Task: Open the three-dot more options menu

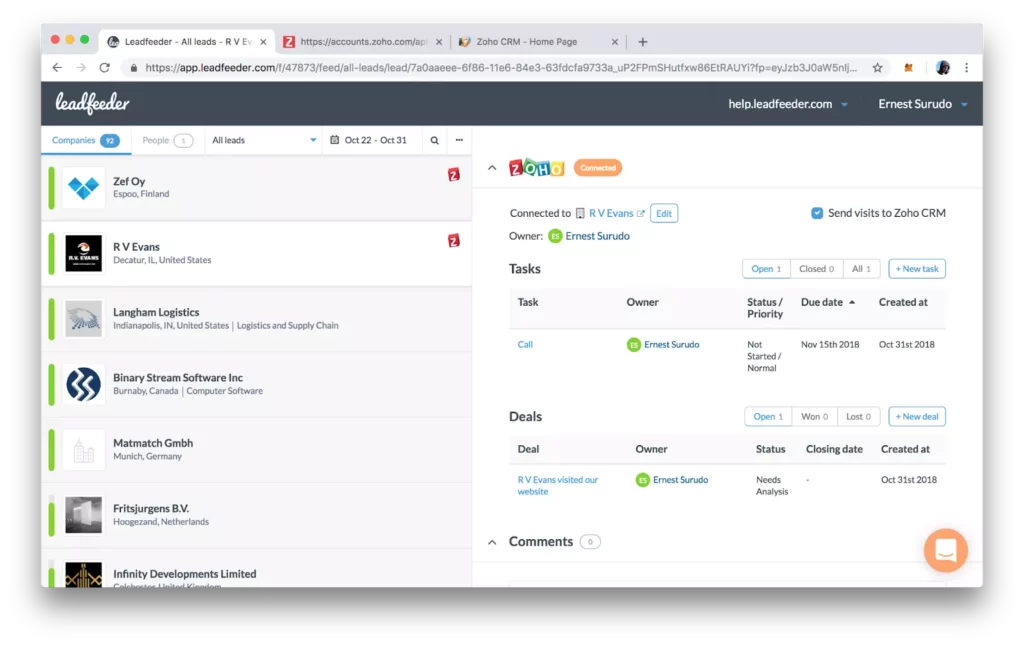Action: pos(460,140)
